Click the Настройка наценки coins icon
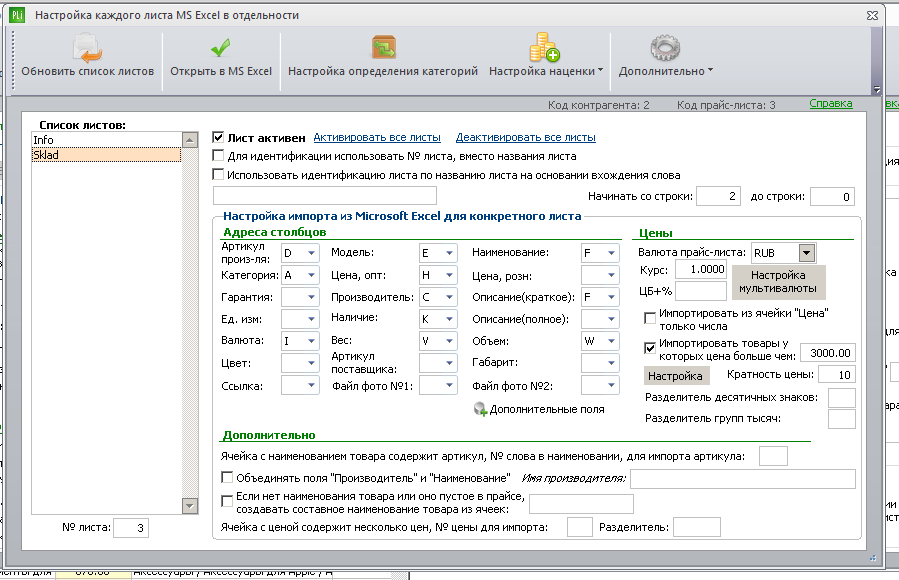The height and width of the screenshot is (580, 899). [x=544, y=47]
